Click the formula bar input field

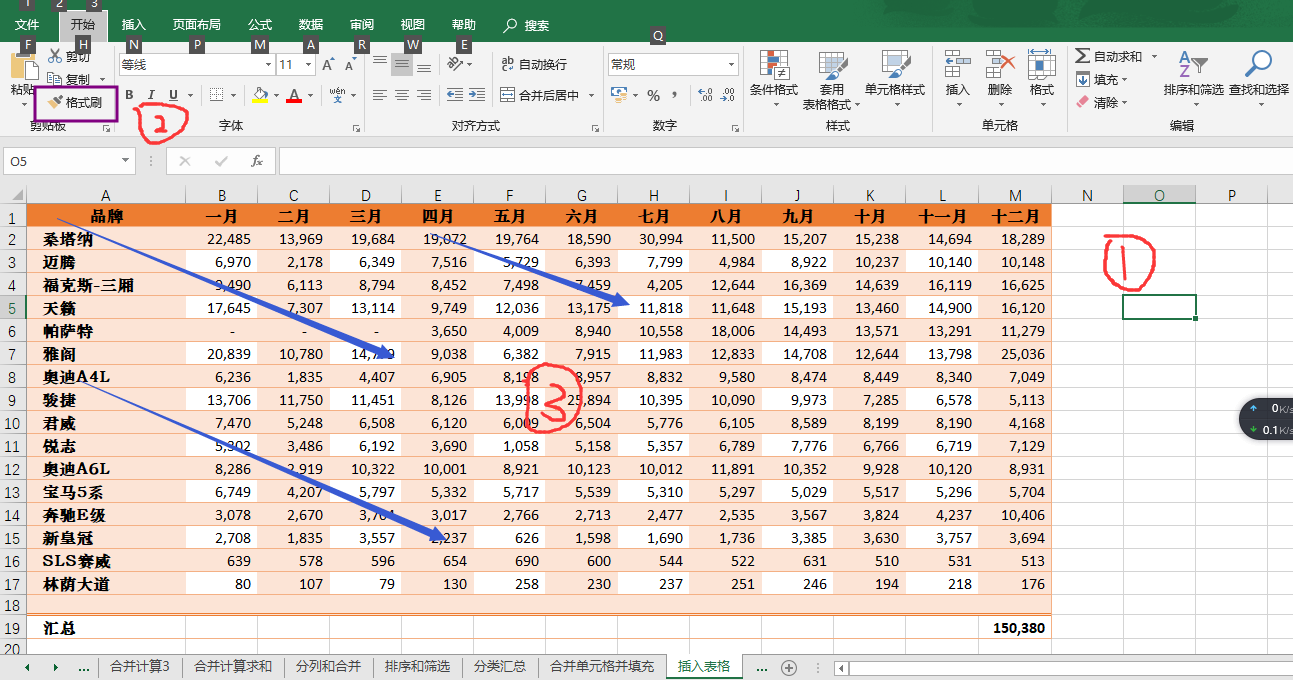(785, 161)
